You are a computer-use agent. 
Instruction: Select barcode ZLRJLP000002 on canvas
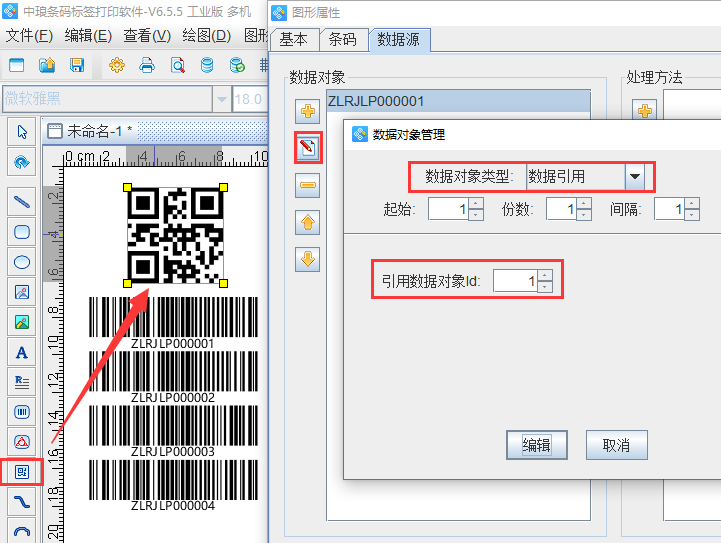[173, 377]
